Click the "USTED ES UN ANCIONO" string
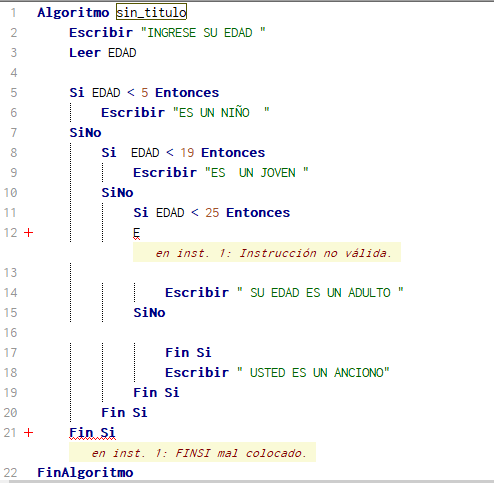Viewport: 494px width, 483px height. coord(313,373)
